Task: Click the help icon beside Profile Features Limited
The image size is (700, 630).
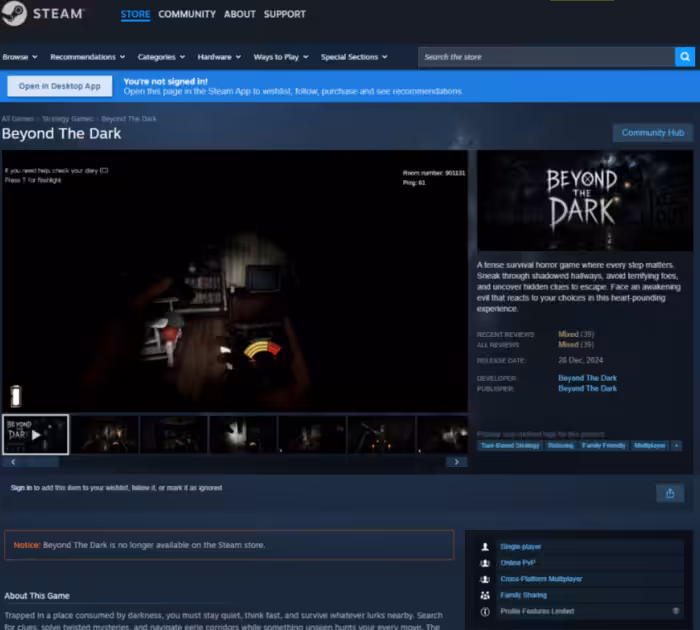Action: pos(676,611)
